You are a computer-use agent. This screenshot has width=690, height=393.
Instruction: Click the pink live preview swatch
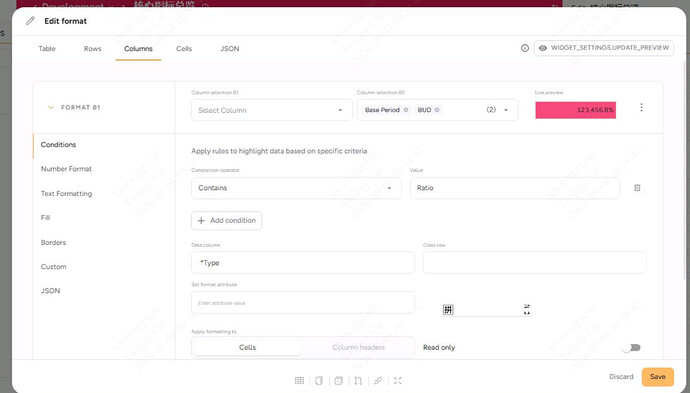point(576,110)
